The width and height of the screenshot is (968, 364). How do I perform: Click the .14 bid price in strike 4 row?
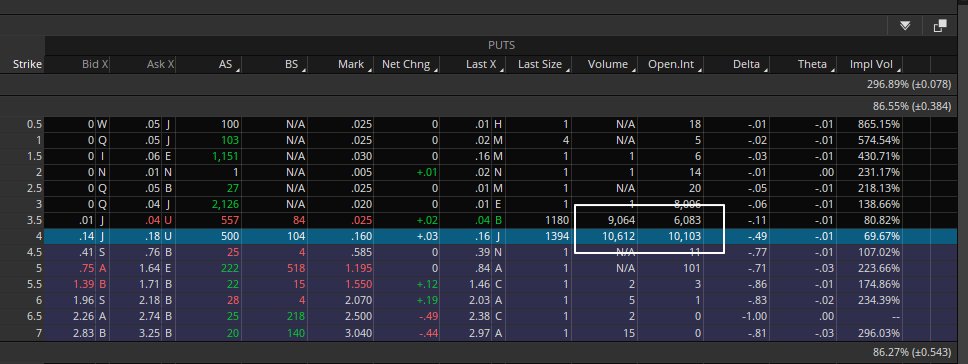[x=86, y=236]
